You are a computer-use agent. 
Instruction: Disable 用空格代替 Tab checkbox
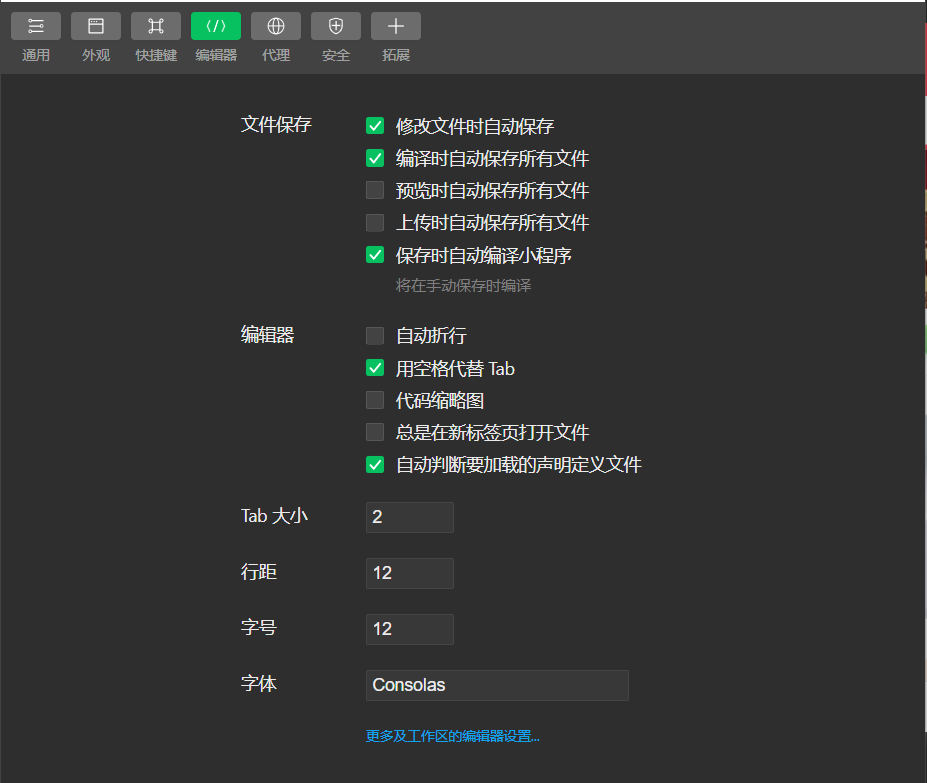click(375, 368)
